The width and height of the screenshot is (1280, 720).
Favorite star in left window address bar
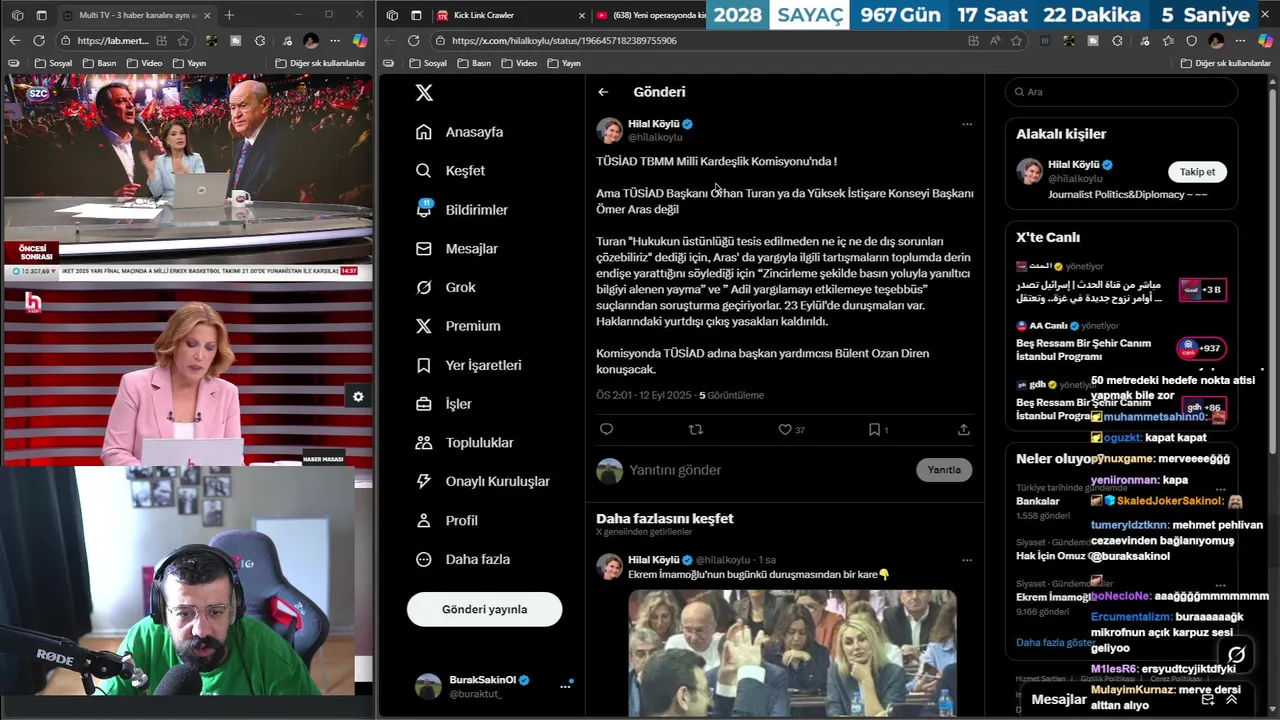point(183,41)
